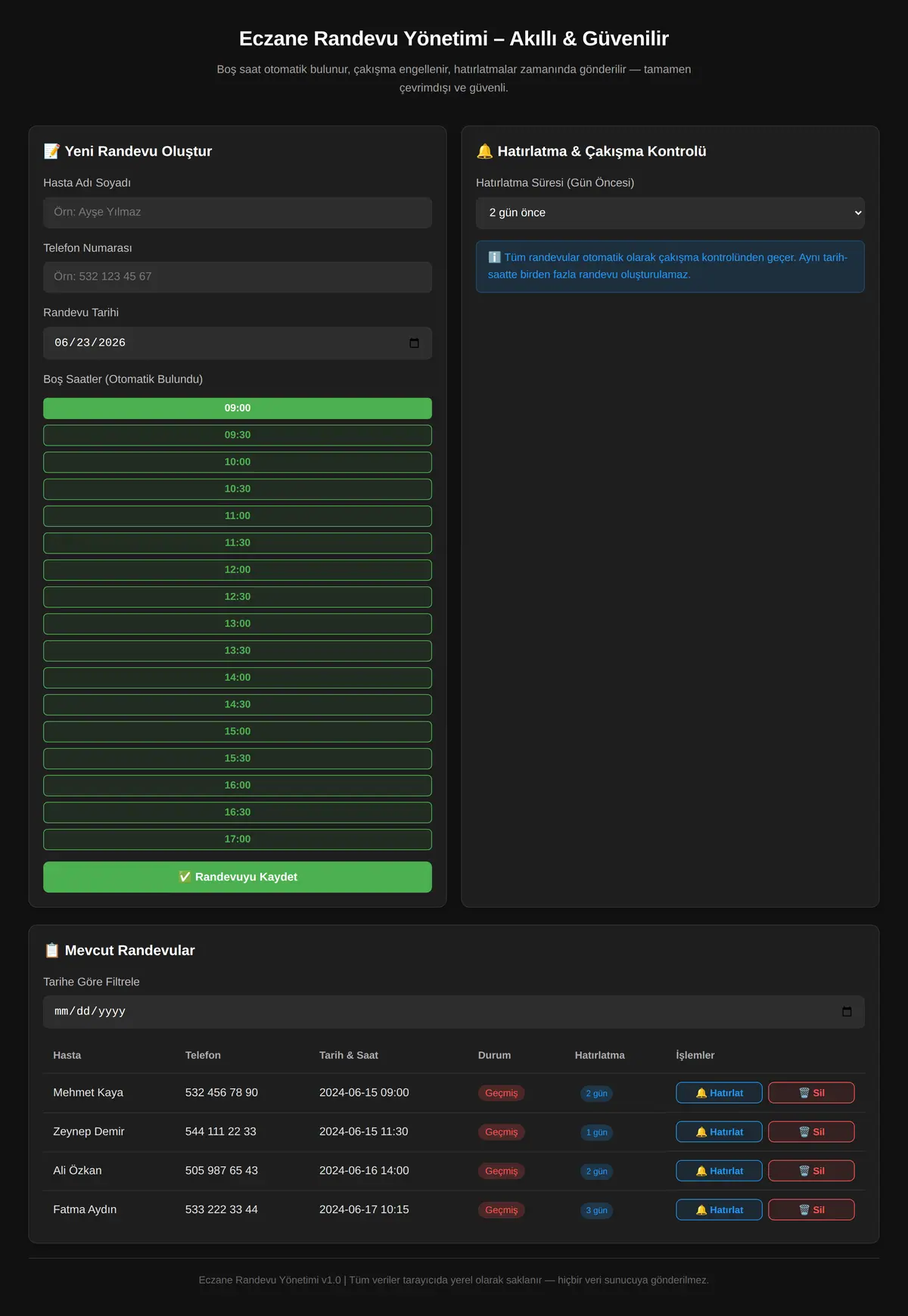908x1316 pixels.
Task: Pick the 12:30 time slot
Action: tap(238, 597)
